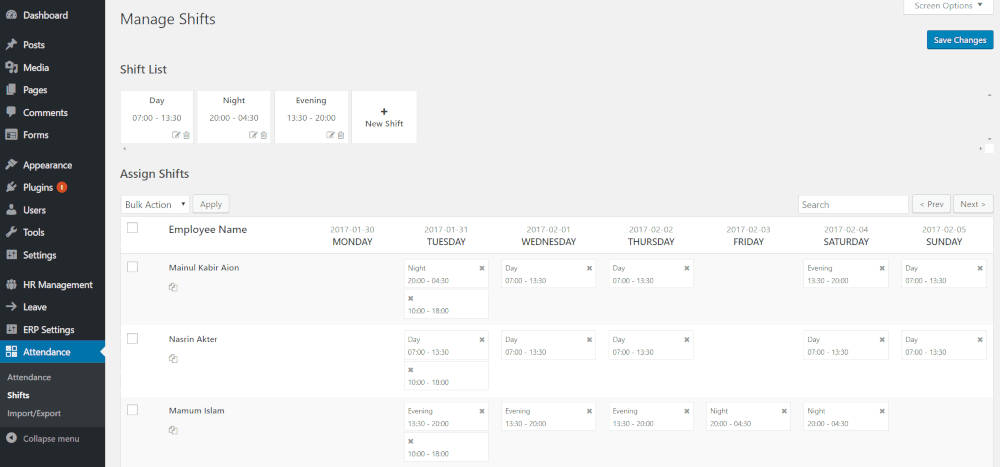Image resolution: width=1000 pixels, height=467 pixels.
Task: Remove Mainul's Tuesday Night shift with X
Action: pos(481,268)
